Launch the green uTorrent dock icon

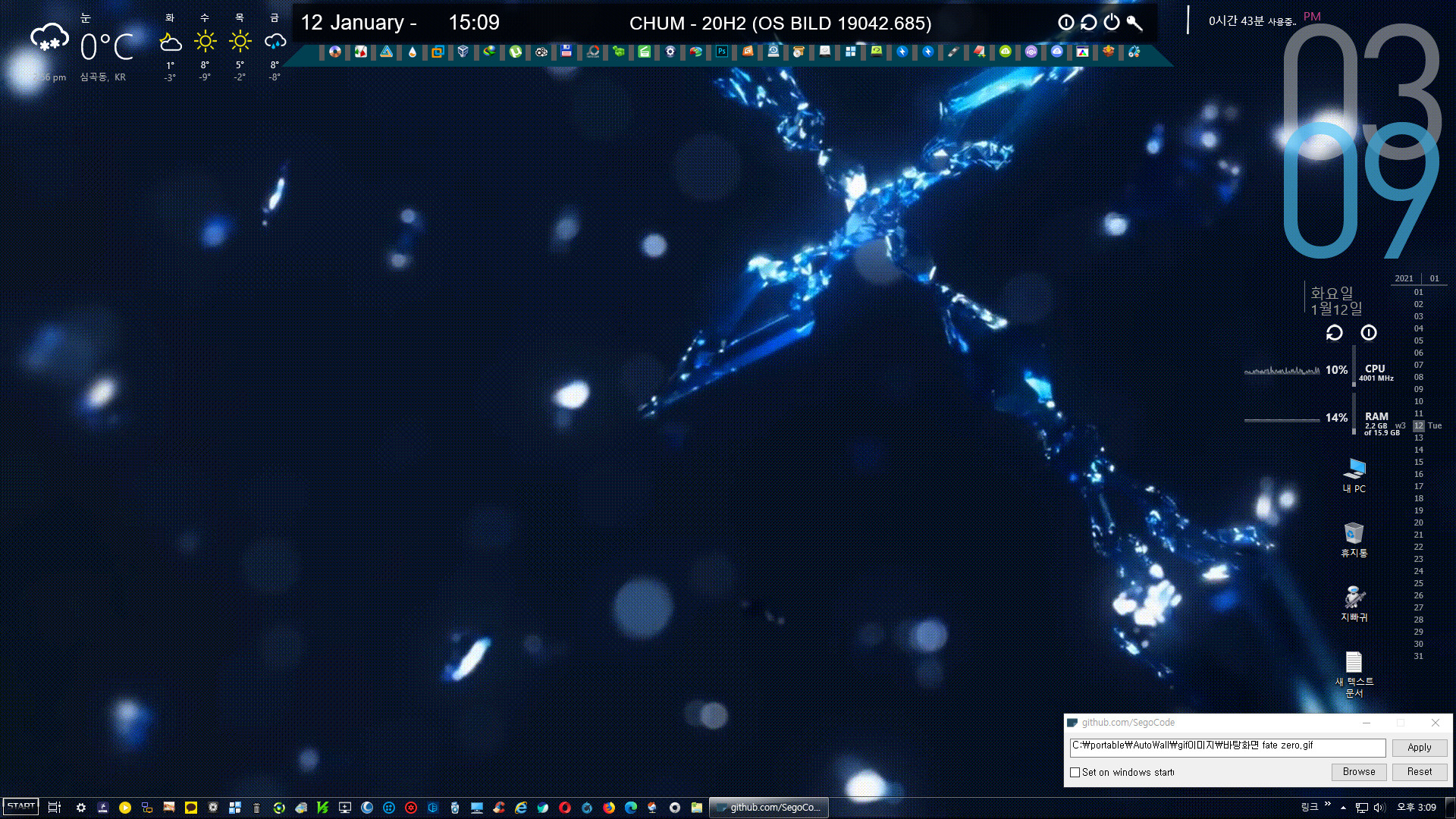click(516, 52)
